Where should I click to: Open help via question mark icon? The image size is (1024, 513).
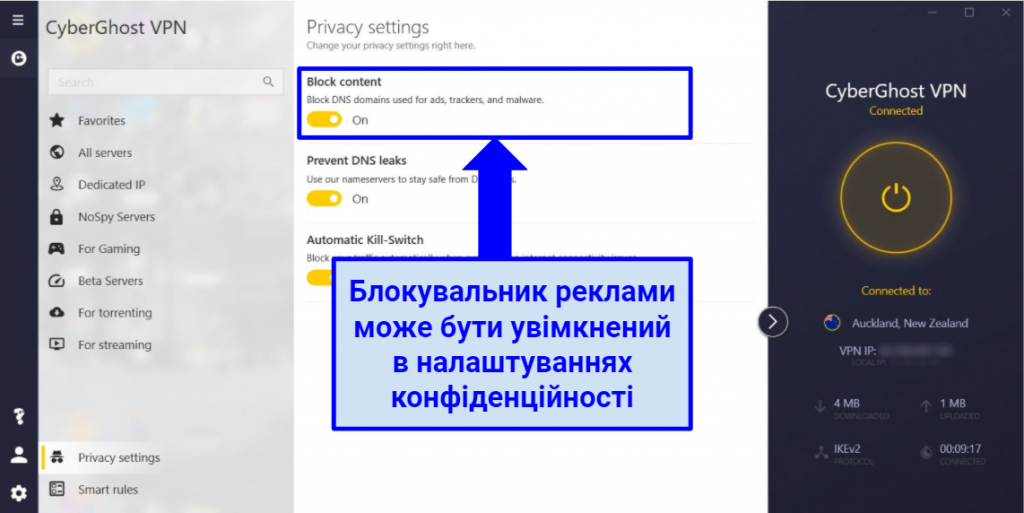pyautogui.click(x=19, y=416)
